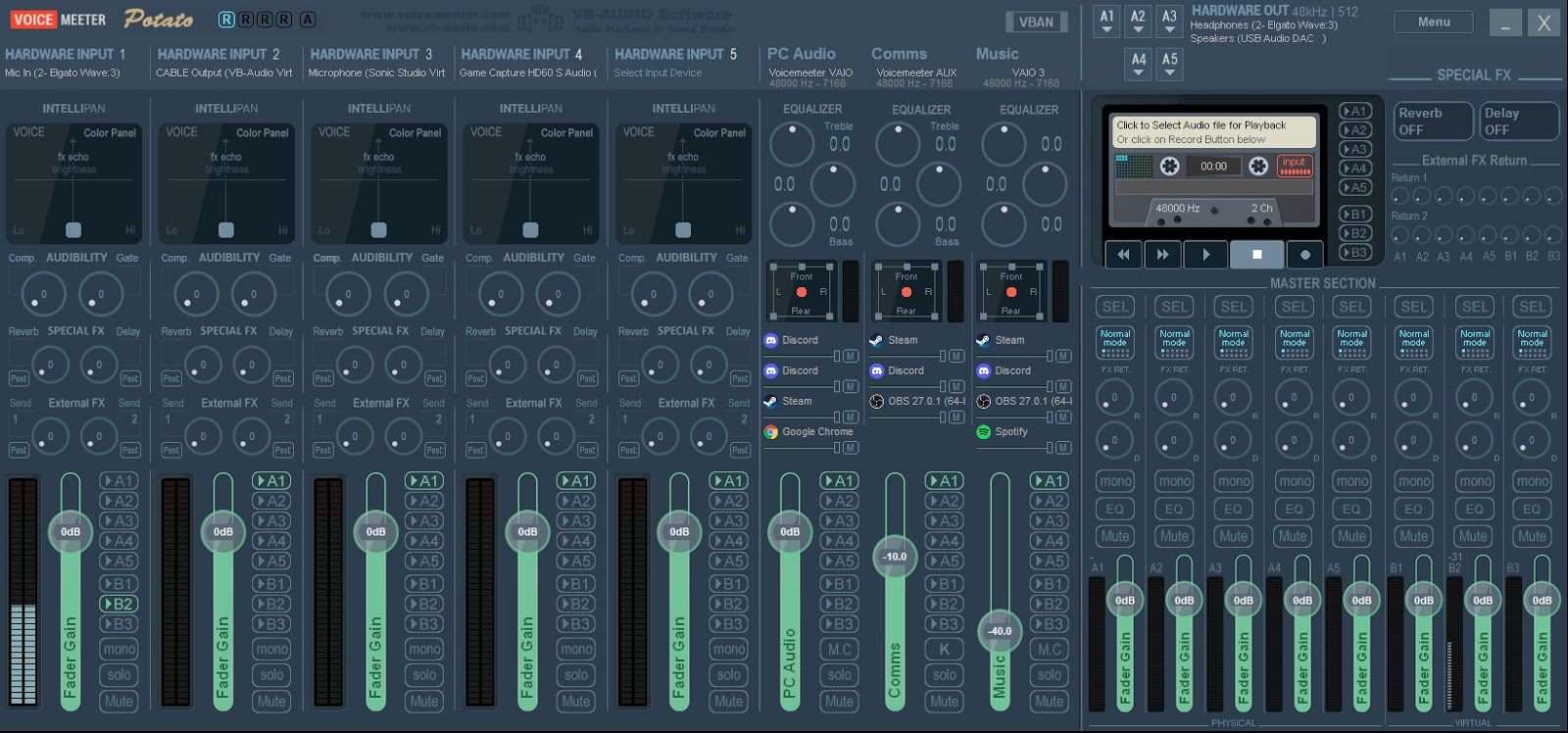Image resolution: width=1568 pixels, height=733 pixels.
Task: Solo Hardware Input 2 strip
Action: [x=271, y=674]
